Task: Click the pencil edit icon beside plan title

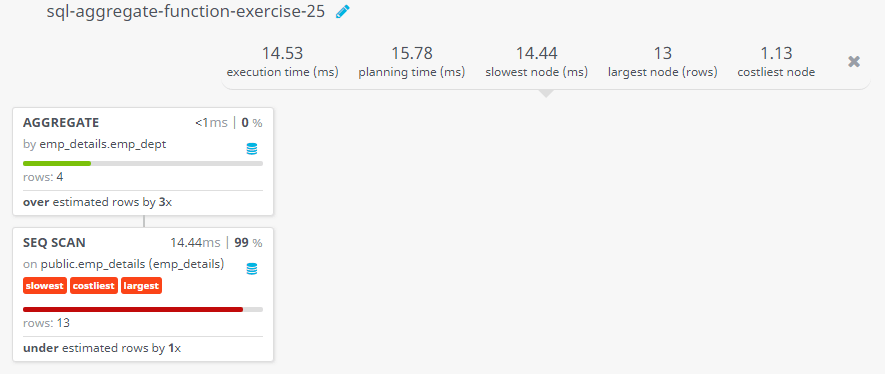Action: 343,11
